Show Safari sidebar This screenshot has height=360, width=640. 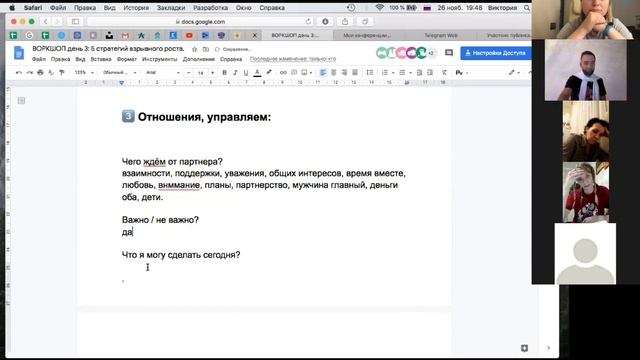(76, 22)
